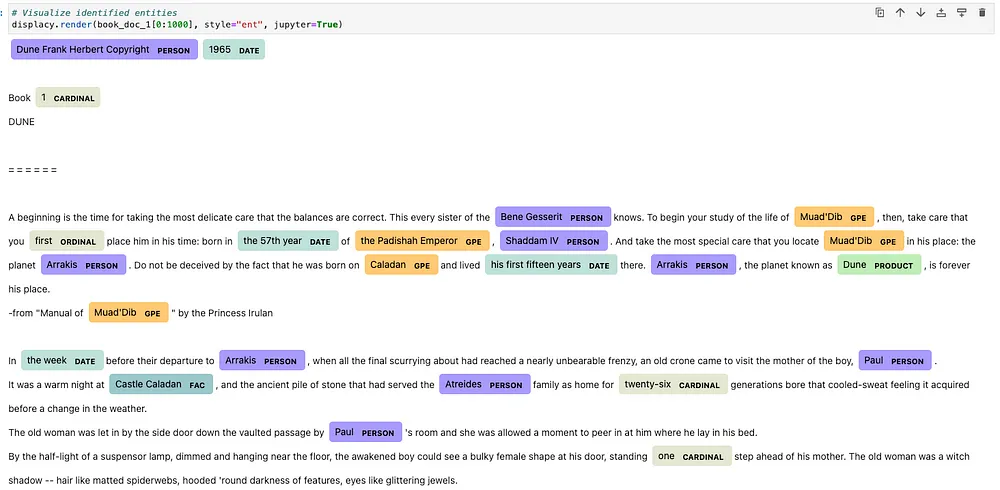Select 'the 57th year' DATE entity

288,241
